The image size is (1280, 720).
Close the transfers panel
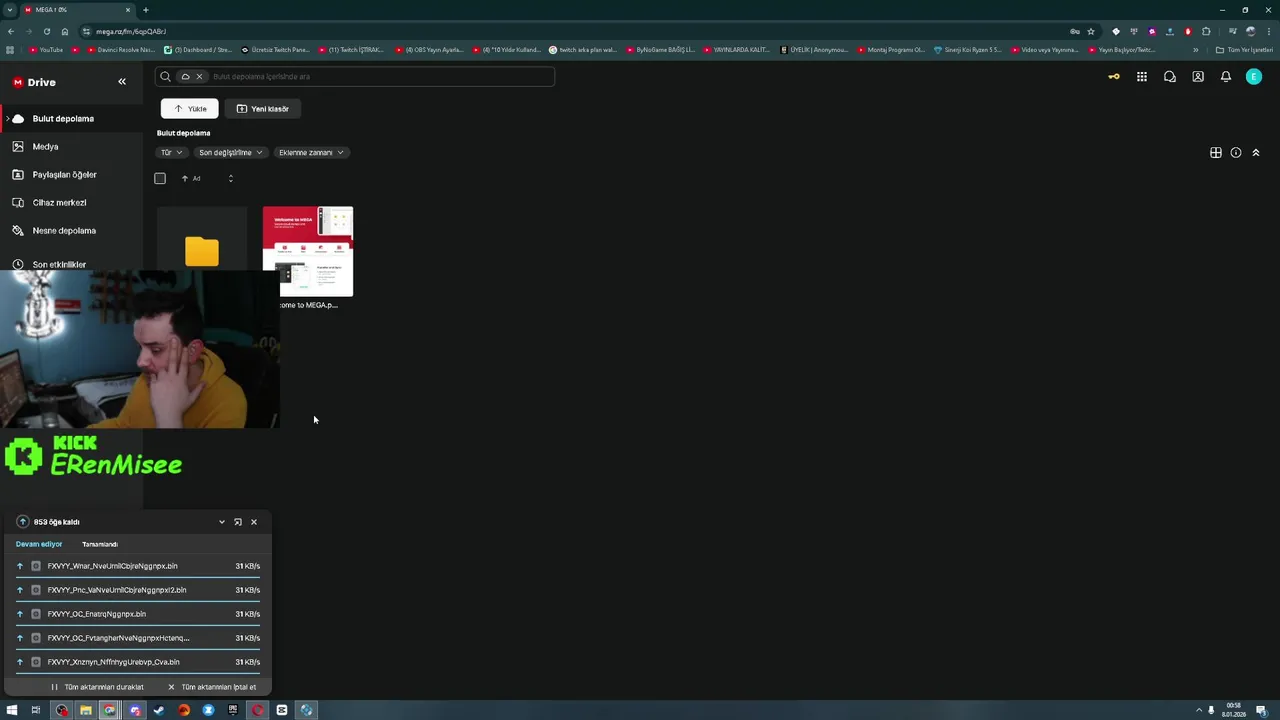[254, 522]
